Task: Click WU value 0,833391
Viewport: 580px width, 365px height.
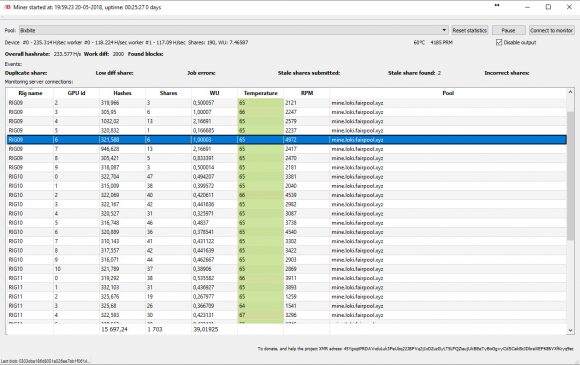Action: click(203, 158)
